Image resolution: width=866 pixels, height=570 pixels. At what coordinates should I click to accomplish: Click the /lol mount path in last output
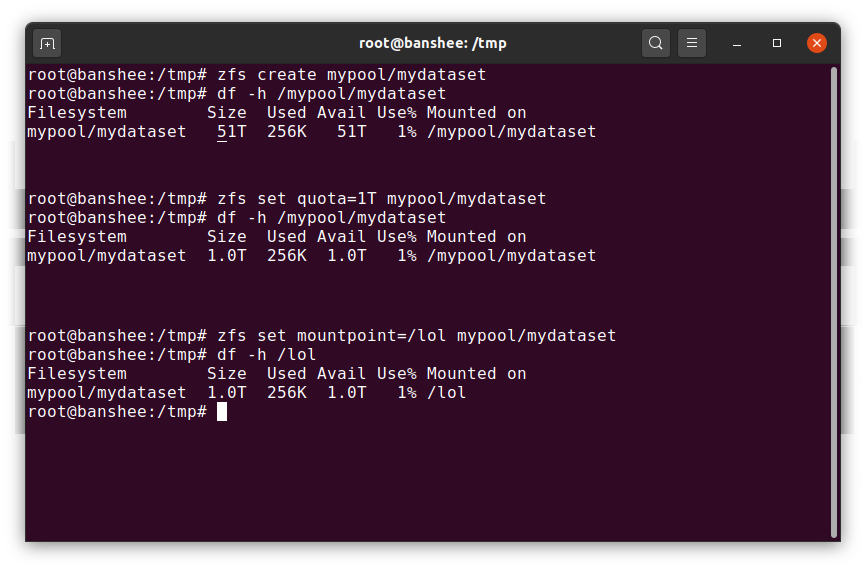[447, 393]
